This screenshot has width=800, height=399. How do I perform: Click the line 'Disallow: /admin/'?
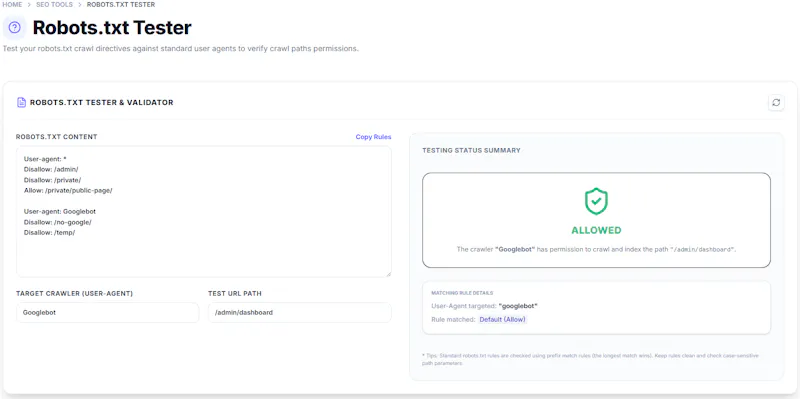click(x=51, y=169)
